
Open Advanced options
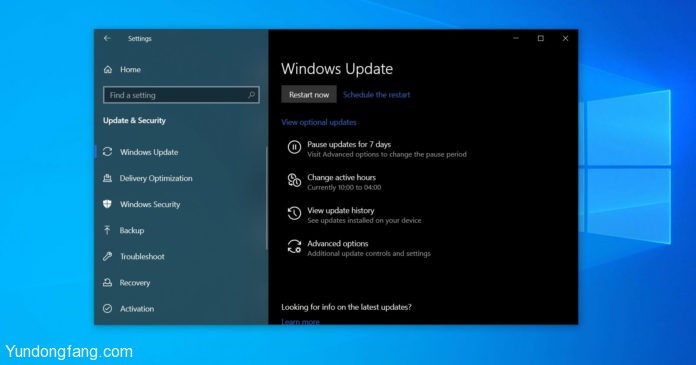coord(337,243)
